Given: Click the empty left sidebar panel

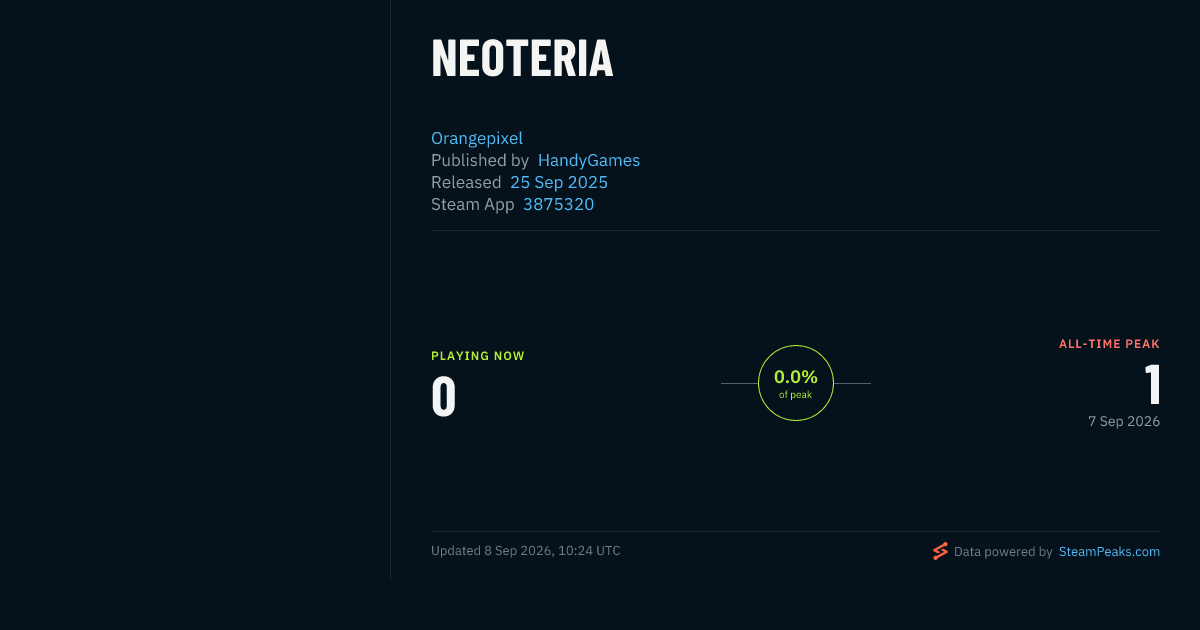Looking at the screenshot, I should [x=195, y=290].
